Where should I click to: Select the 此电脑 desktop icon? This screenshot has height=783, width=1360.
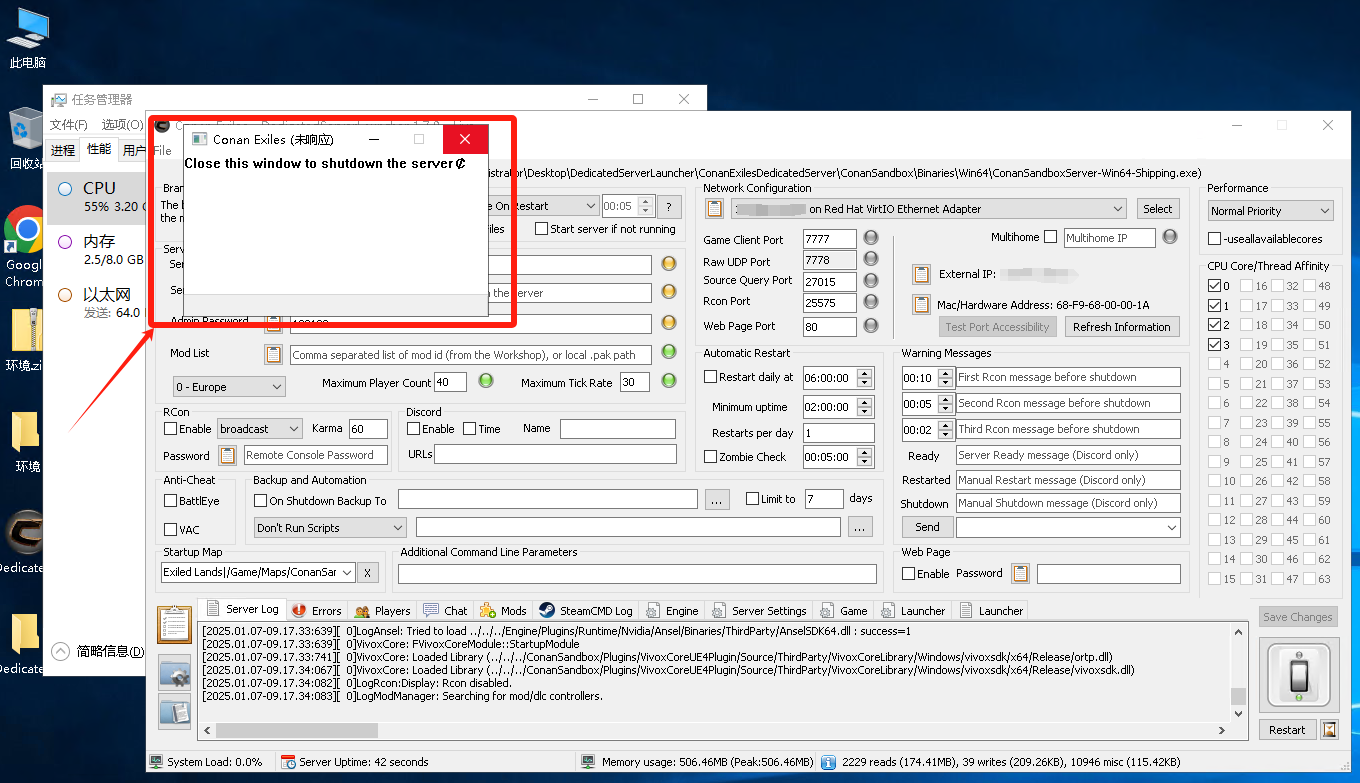pos(27,38)
